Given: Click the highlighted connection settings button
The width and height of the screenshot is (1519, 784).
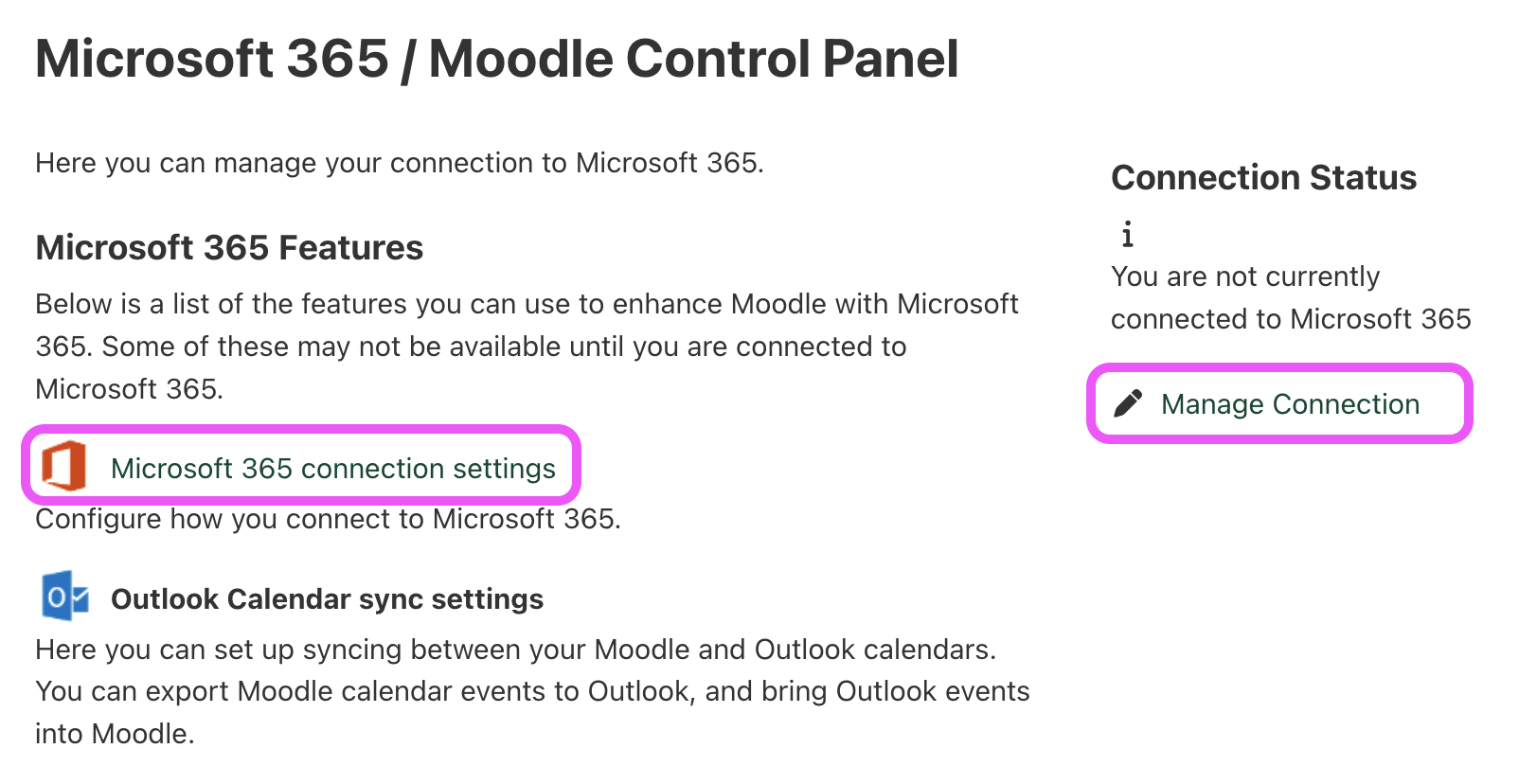Looking at the screenshot, I should 301,466.
